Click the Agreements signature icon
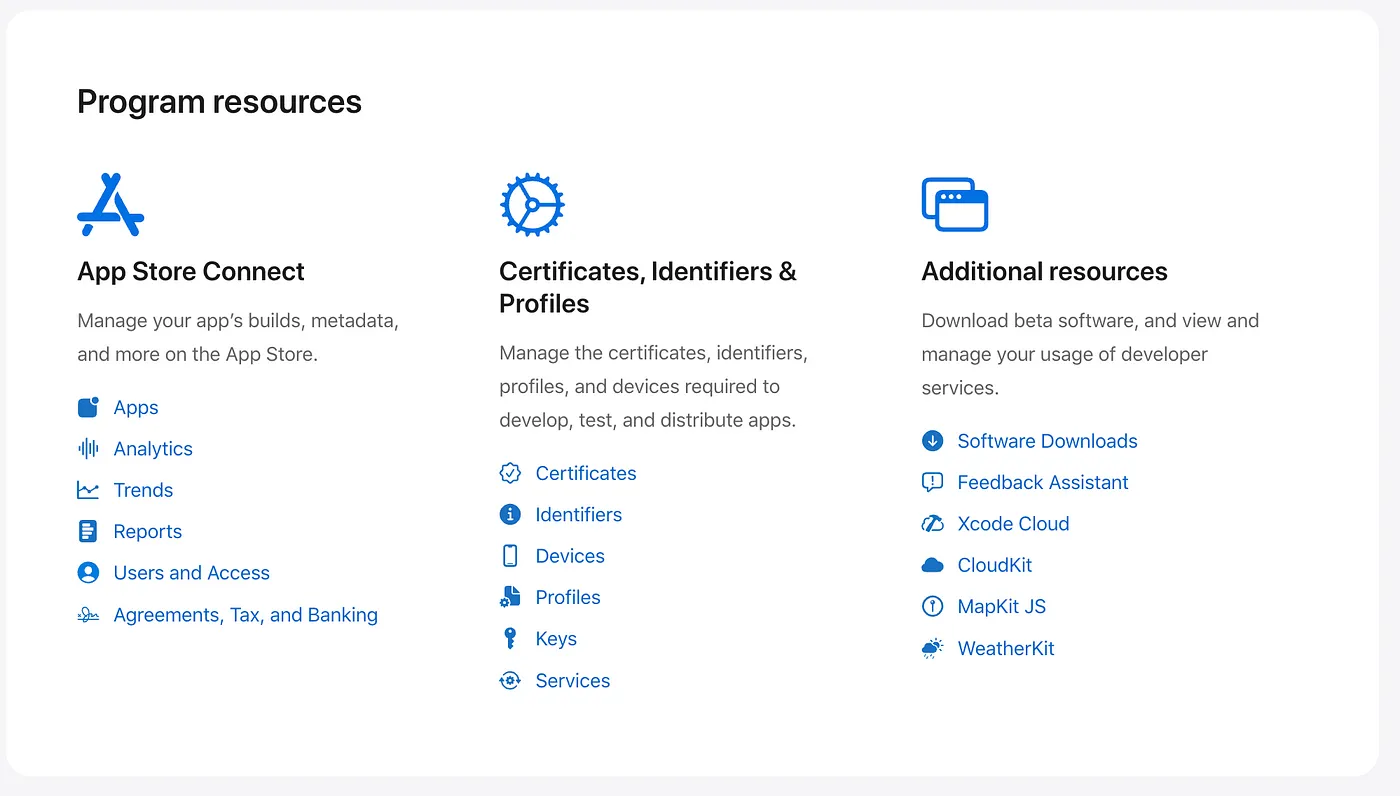The image size is (1400, 796). coord(88,614)
